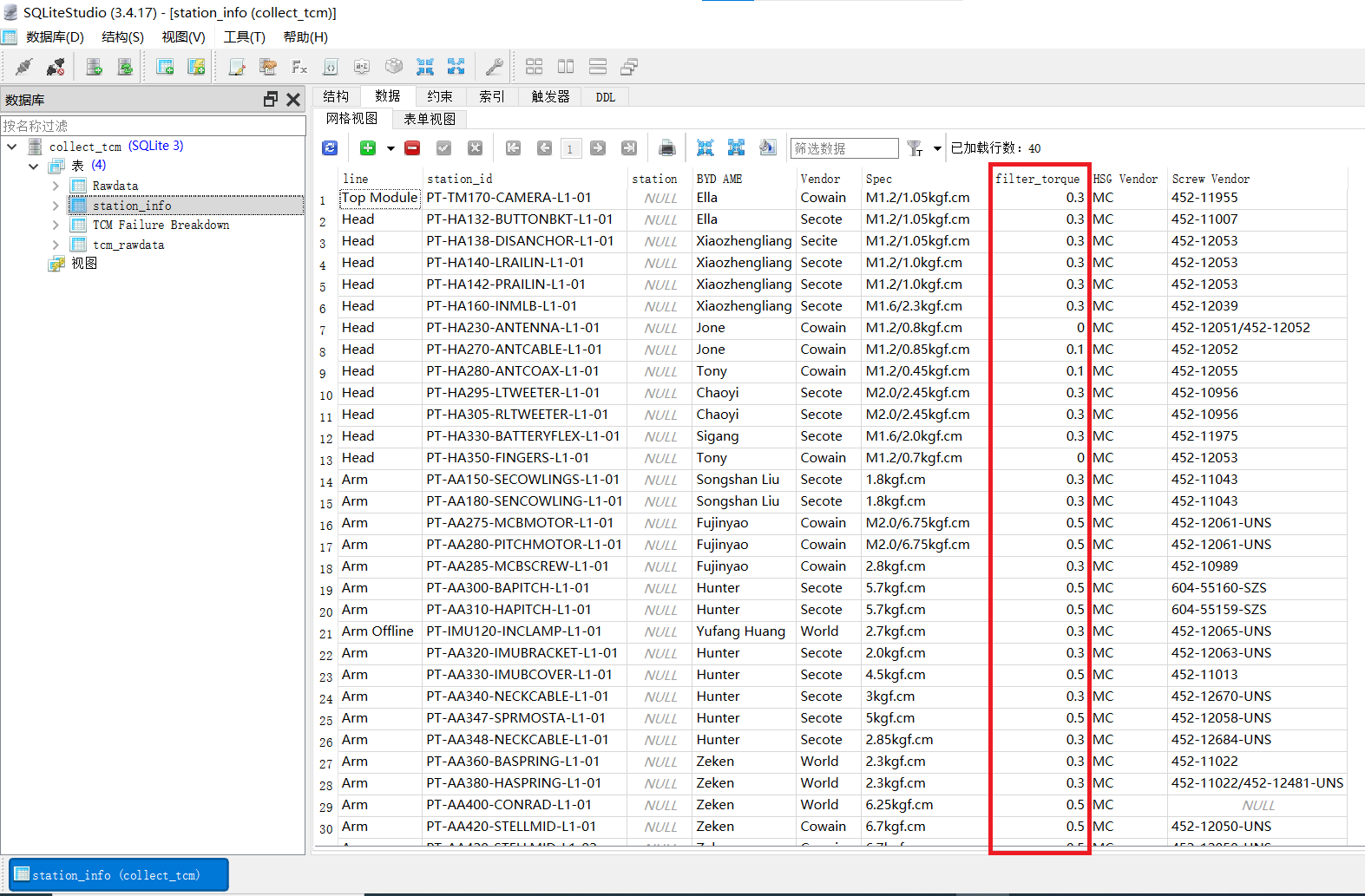
Task: Open filter mode dropdown arrow
Action: pyautogui.click(x=937, y=148)
